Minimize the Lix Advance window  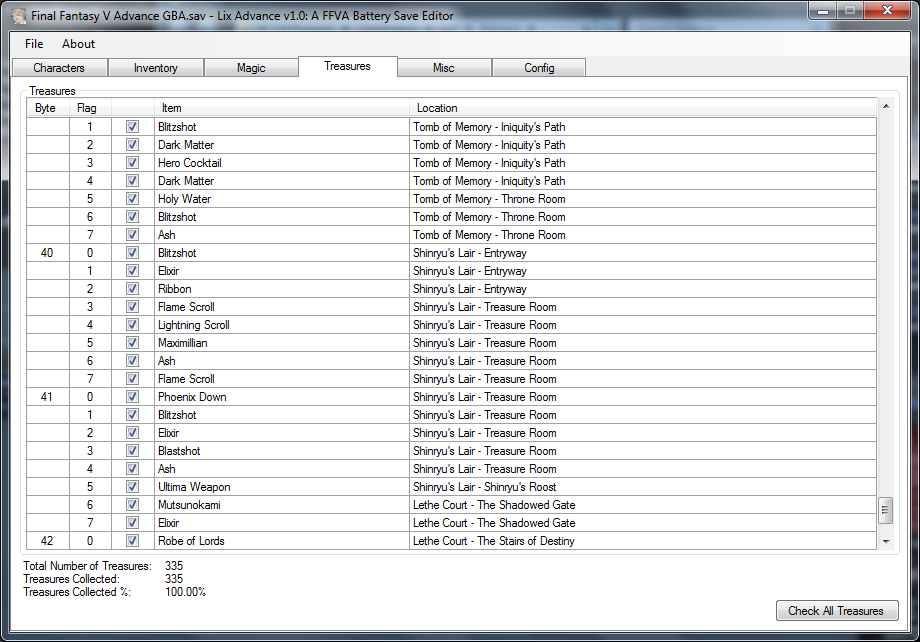click(823, 11)
